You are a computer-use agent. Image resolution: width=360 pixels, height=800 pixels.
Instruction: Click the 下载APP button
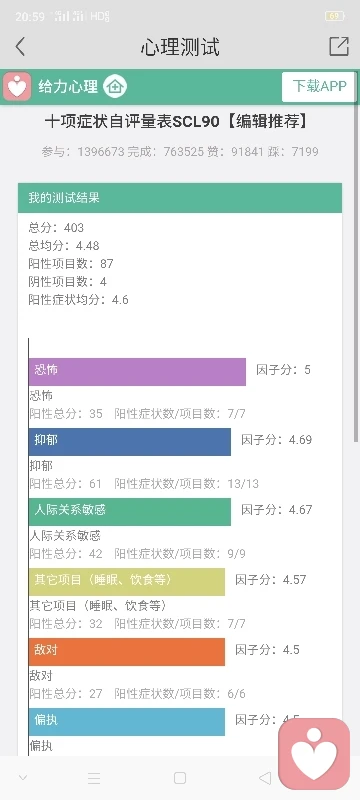[319, 86]
